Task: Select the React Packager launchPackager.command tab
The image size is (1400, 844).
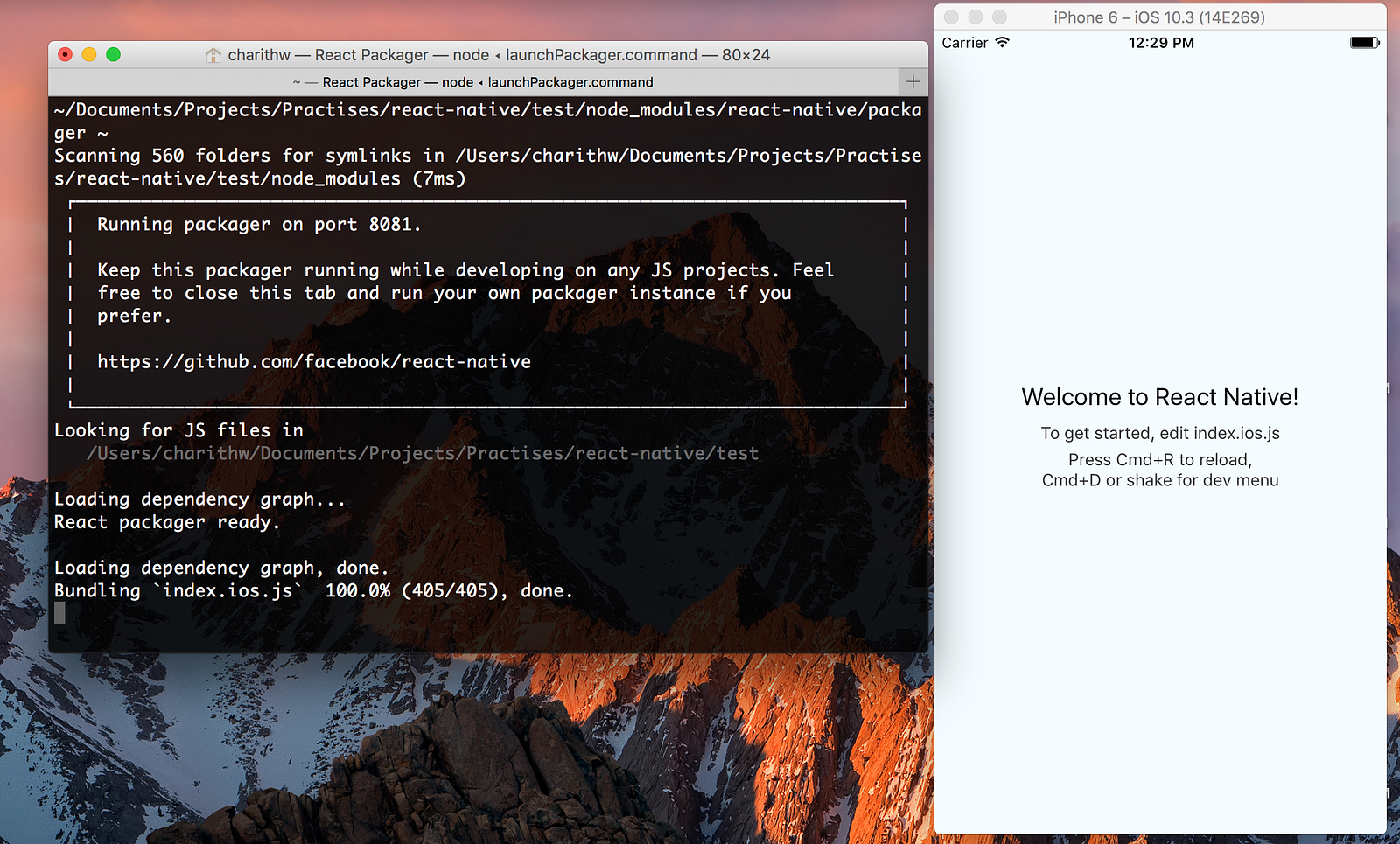Action: [x=473, y=82]
